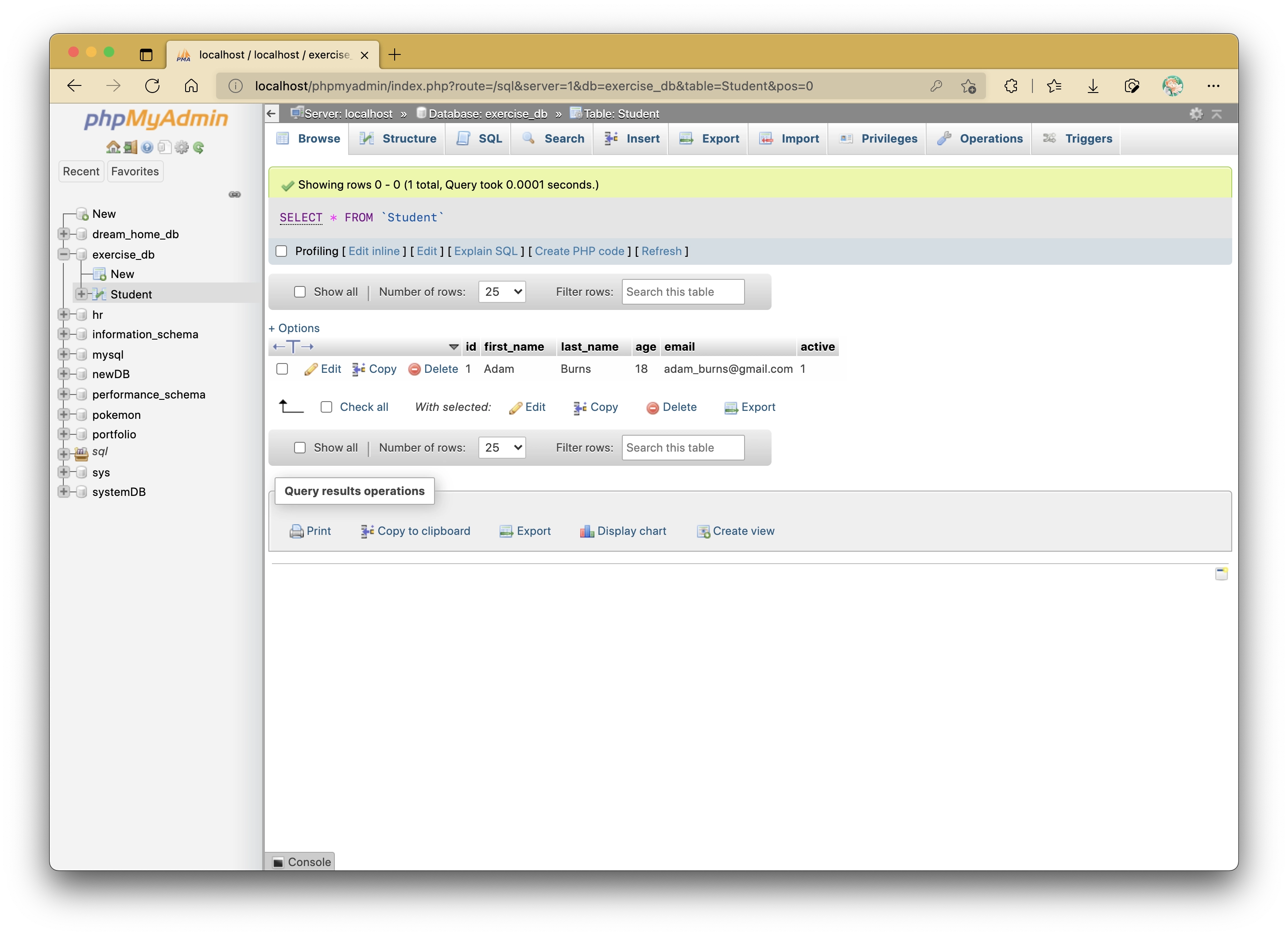This screenshot has width=1288, height=936.
Task: Click upper Filter rows search field
Action: pos(683,292)
